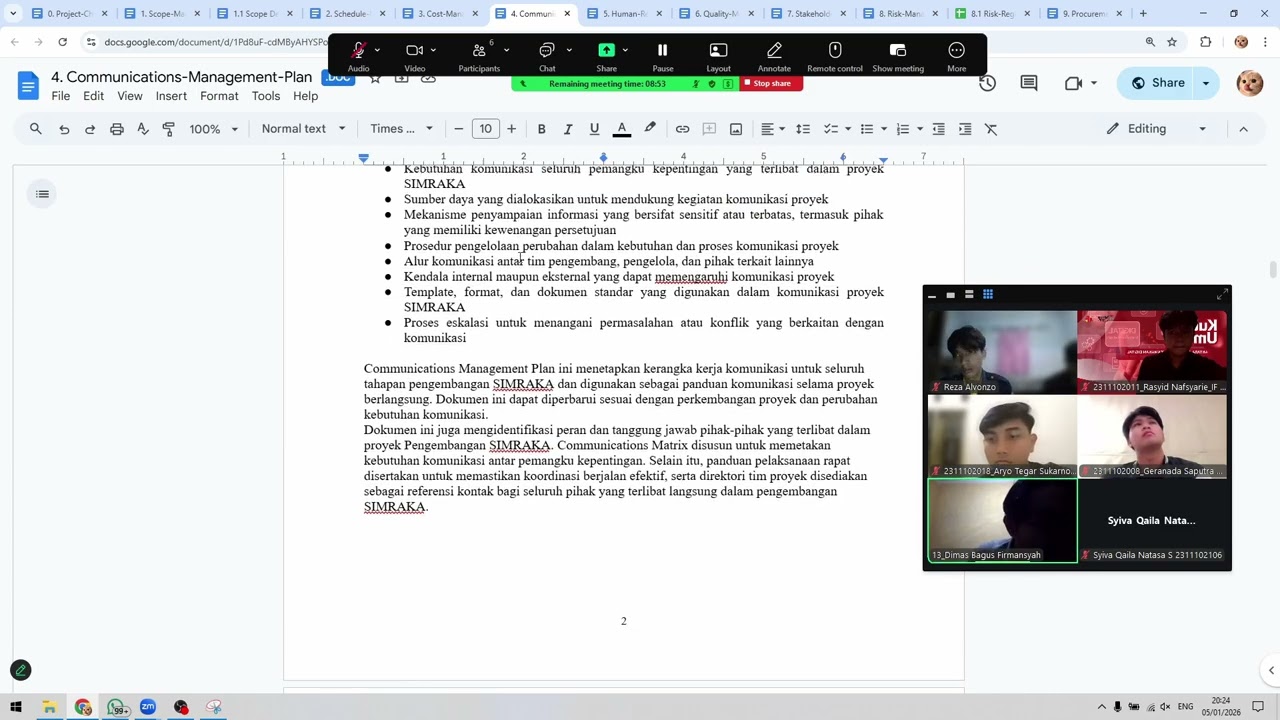
Task: Show the document outline sidebar
Action: 42,194
